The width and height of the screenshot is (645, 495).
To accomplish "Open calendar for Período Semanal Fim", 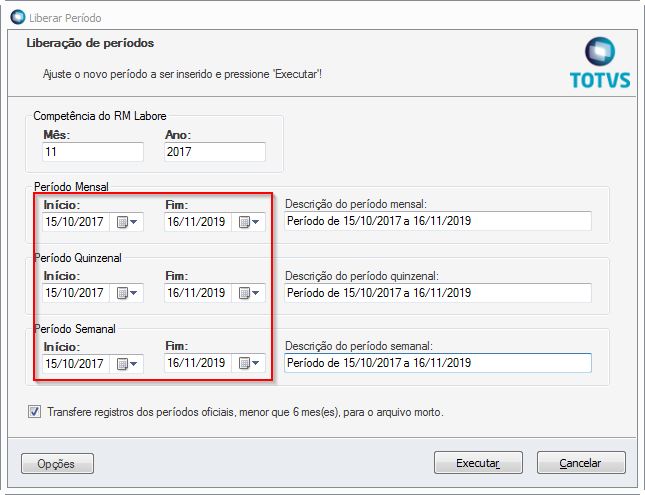I will click(x=248, y=363).
